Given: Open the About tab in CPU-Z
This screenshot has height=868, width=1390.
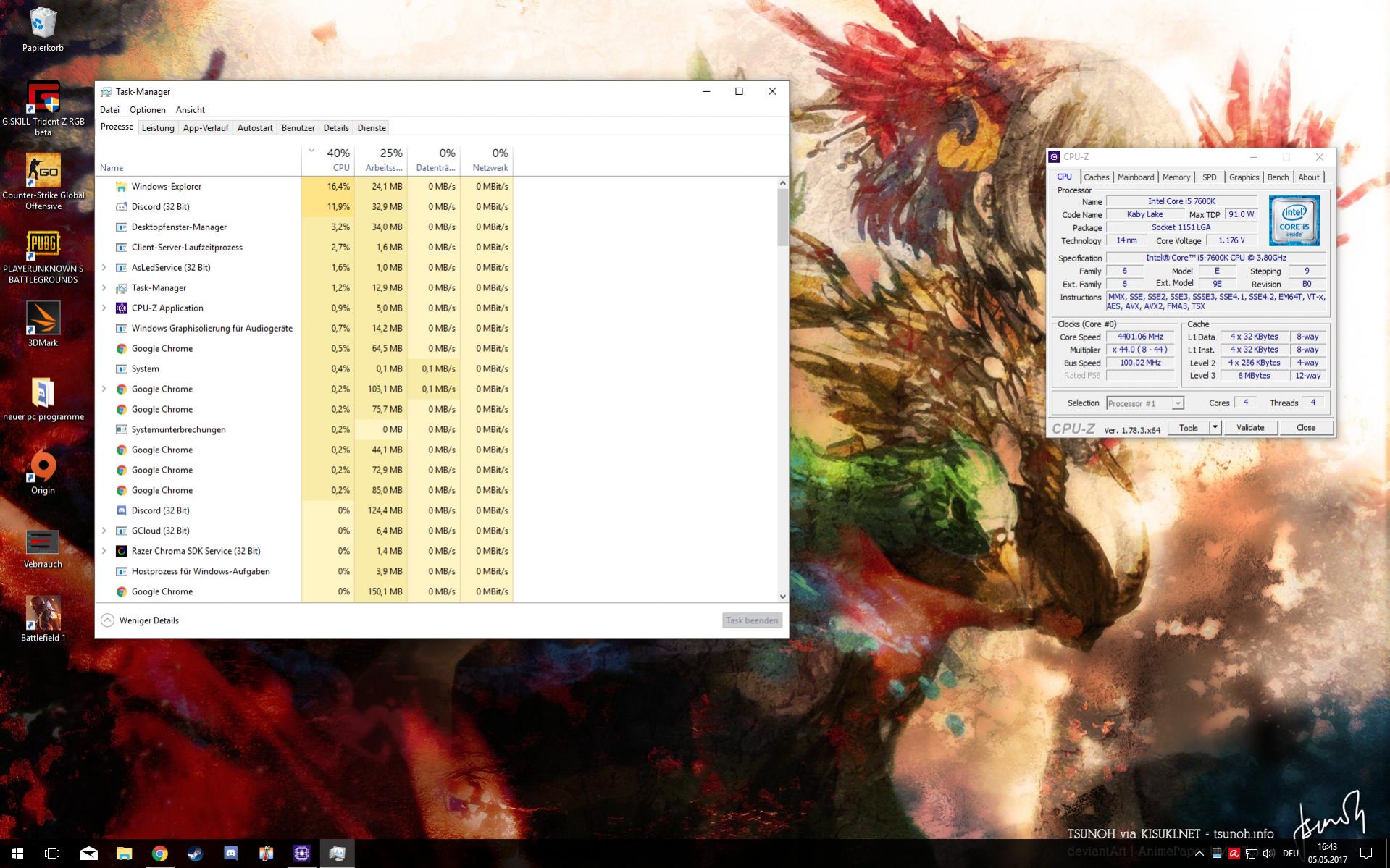Looking at the screenshot, I should 1309,177.
